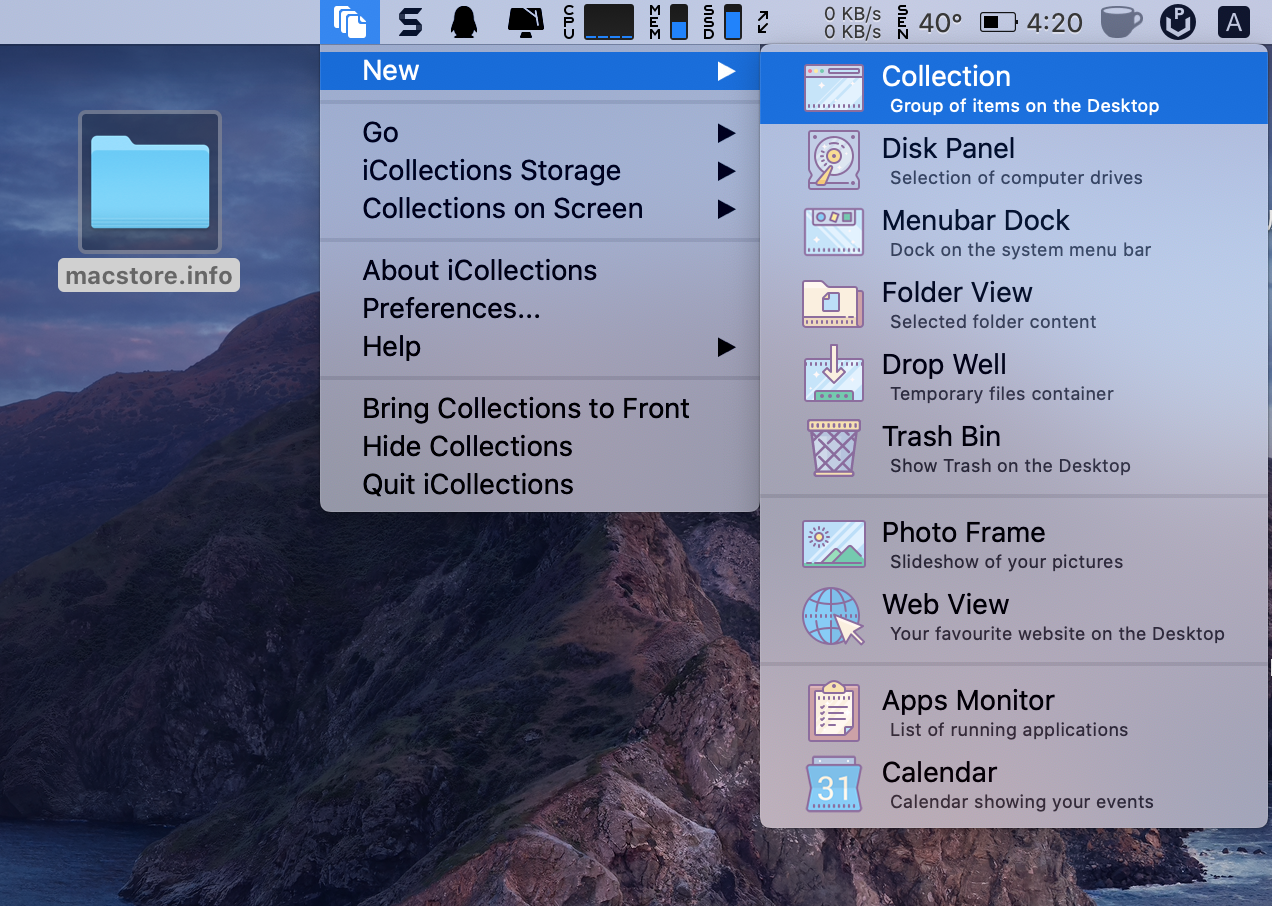Click the A input source icon
This screenshot has width=1272, height=906.
pos(1234,22)
